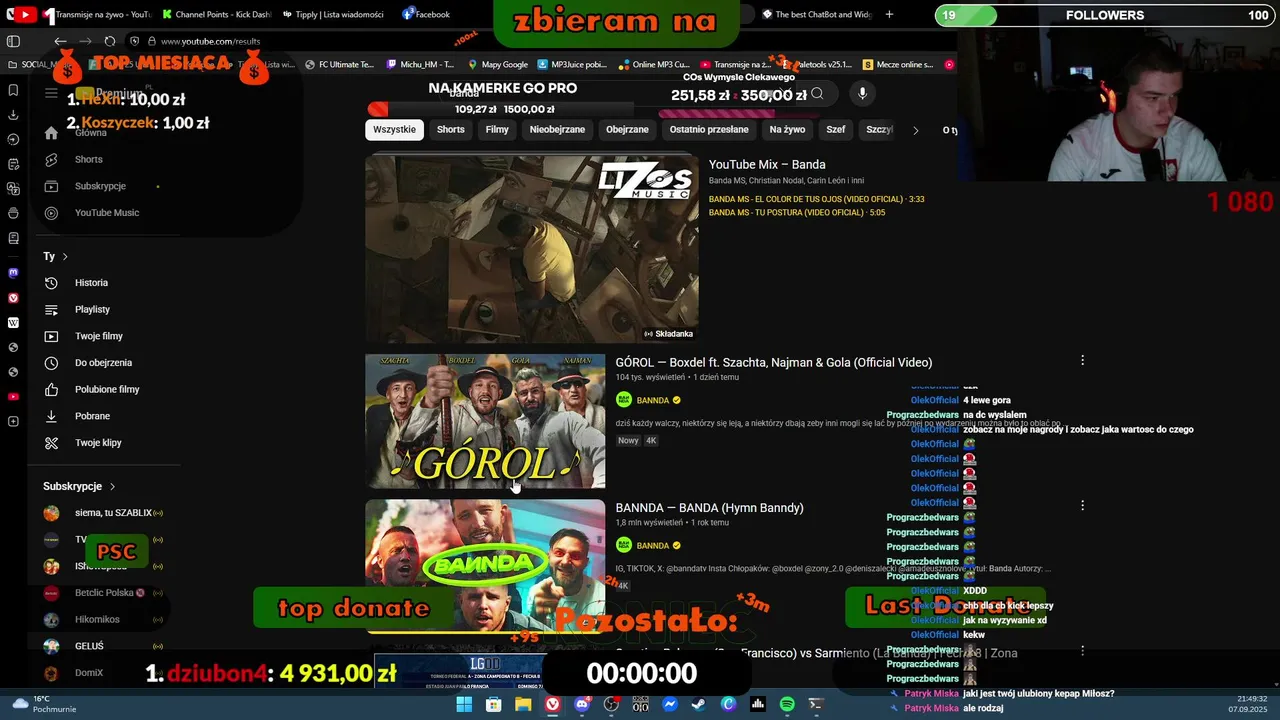Open File Explorer from the taskbar
This screenshot has height=720, width=1280.
click(x=523, y=704)
